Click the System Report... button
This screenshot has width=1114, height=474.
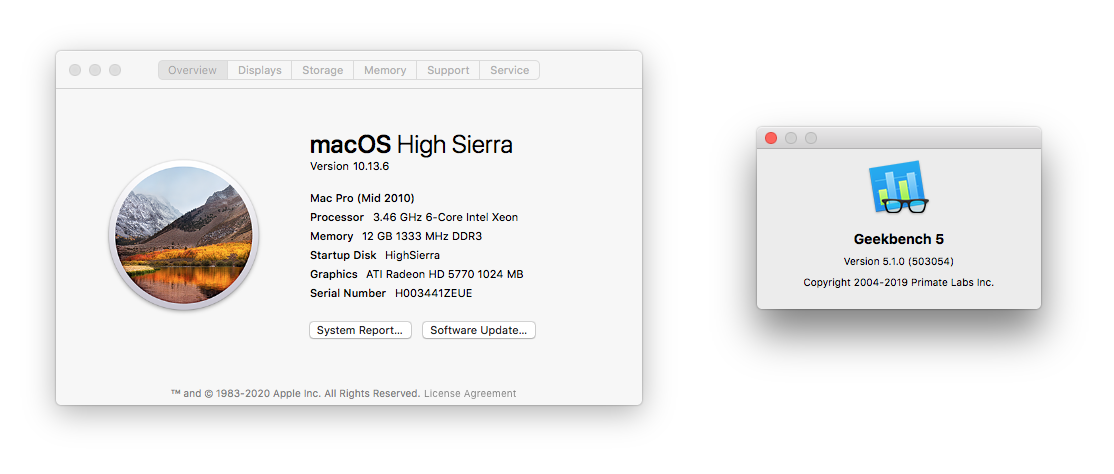point(360,330)
